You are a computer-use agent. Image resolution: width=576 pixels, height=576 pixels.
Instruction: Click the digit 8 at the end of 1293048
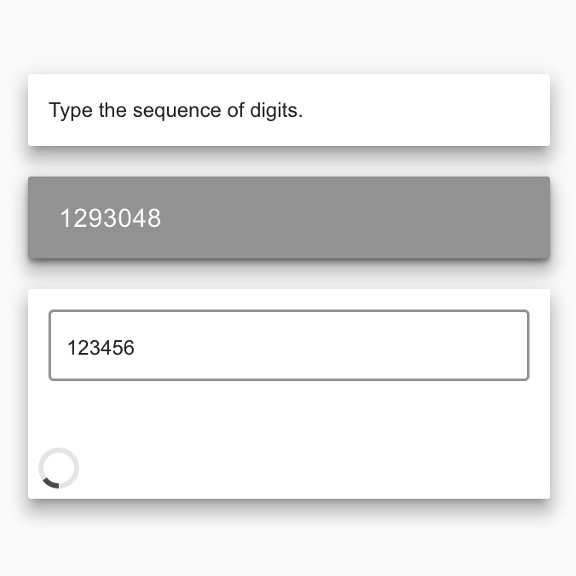coord(154,218)
